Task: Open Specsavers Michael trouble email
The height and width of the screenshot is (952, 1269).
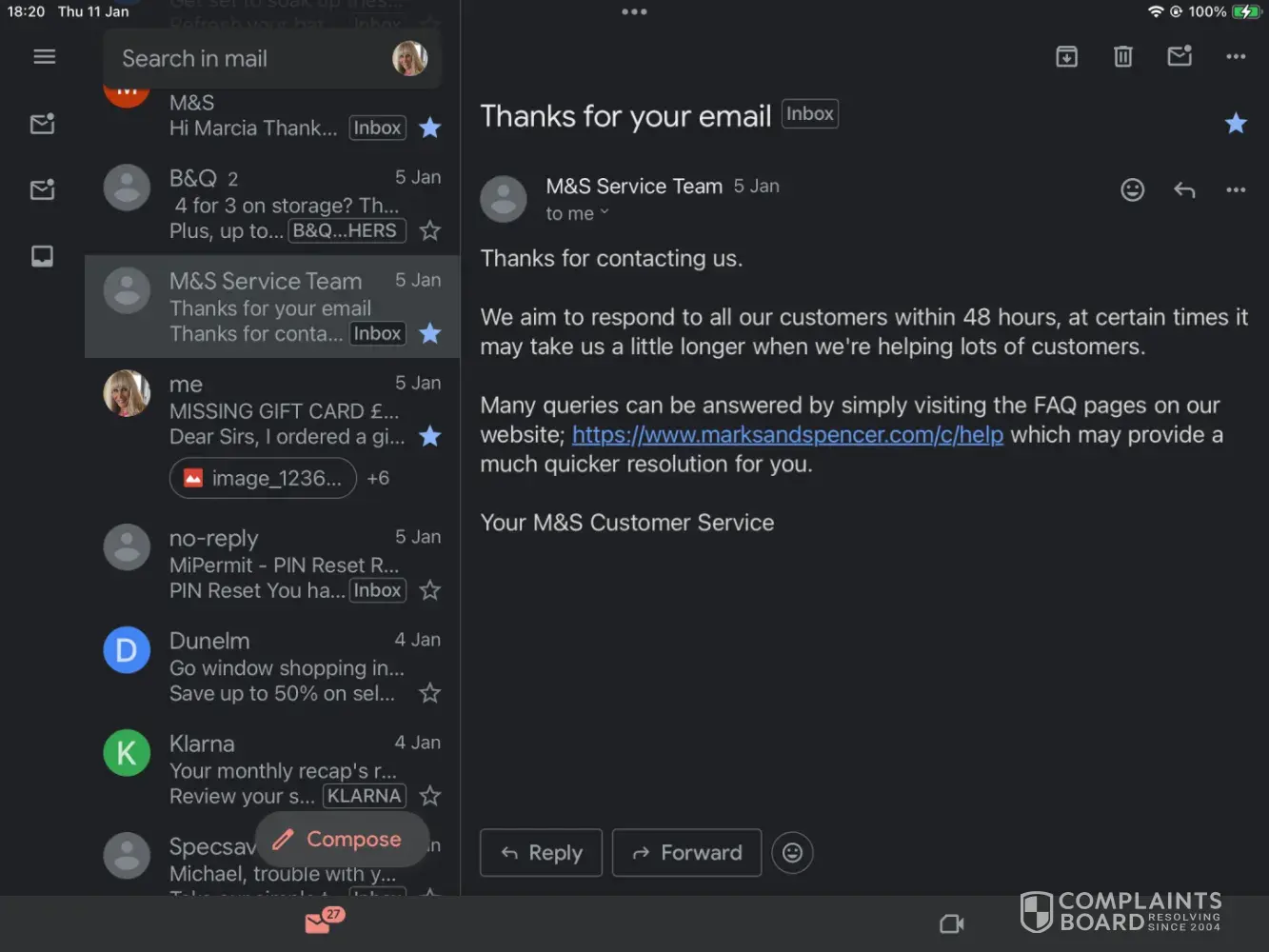Action: click(x=272, y=859)
